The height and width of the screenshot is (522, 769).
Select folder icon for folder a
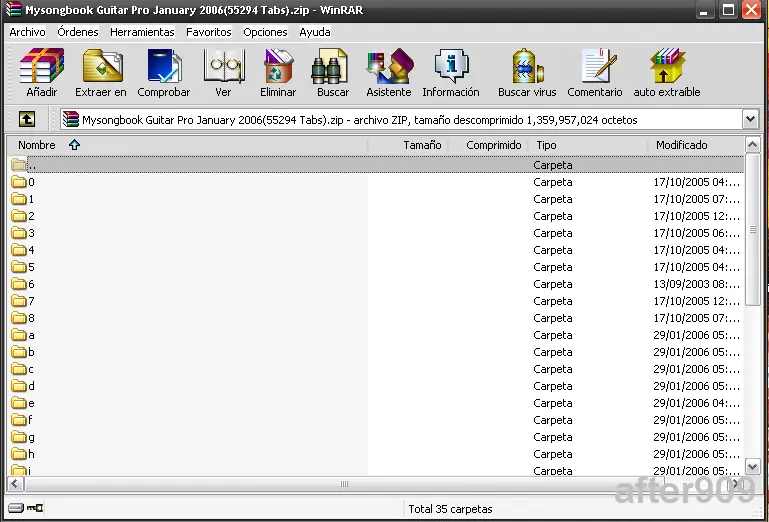pos(19,335)
